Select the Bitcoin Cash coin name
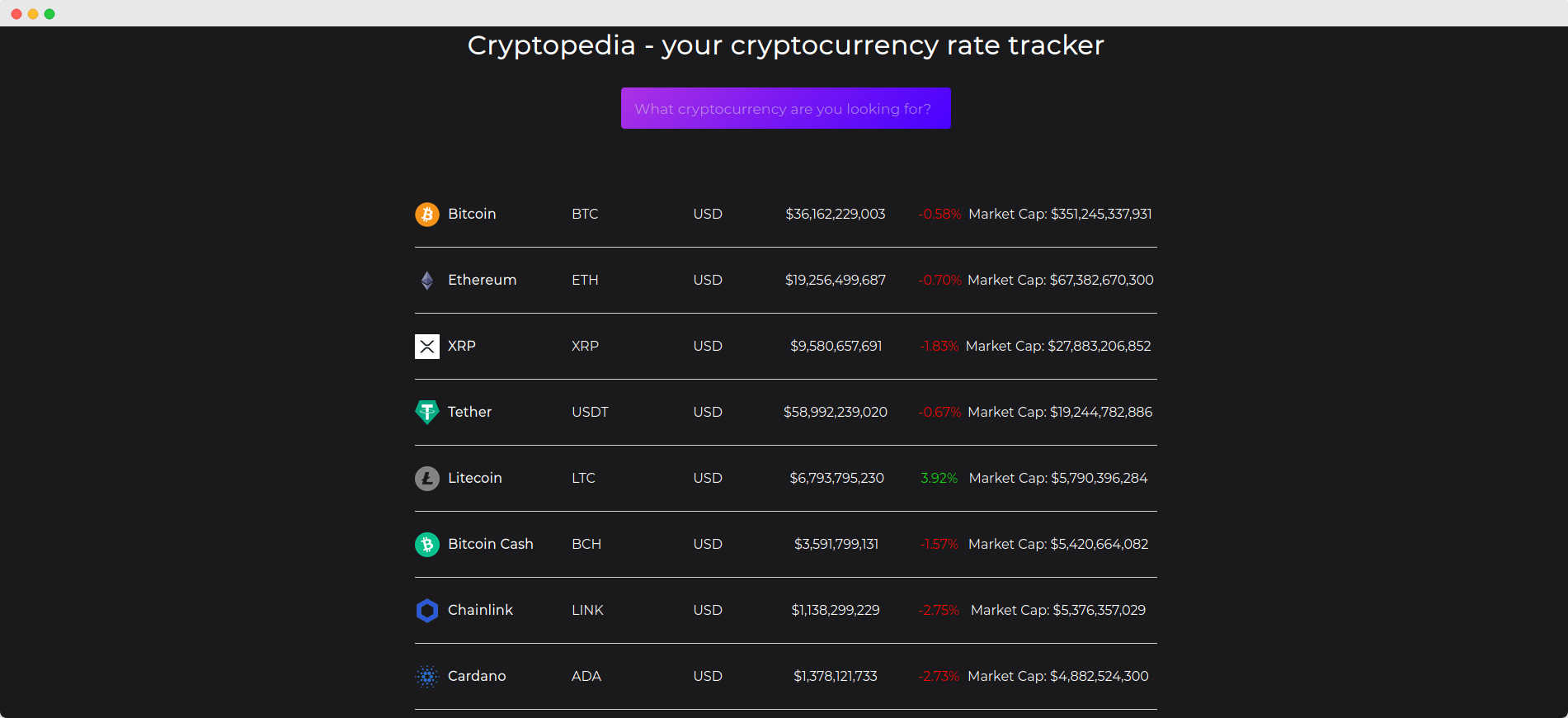The image size is (1568, 718). click(491, 544)
